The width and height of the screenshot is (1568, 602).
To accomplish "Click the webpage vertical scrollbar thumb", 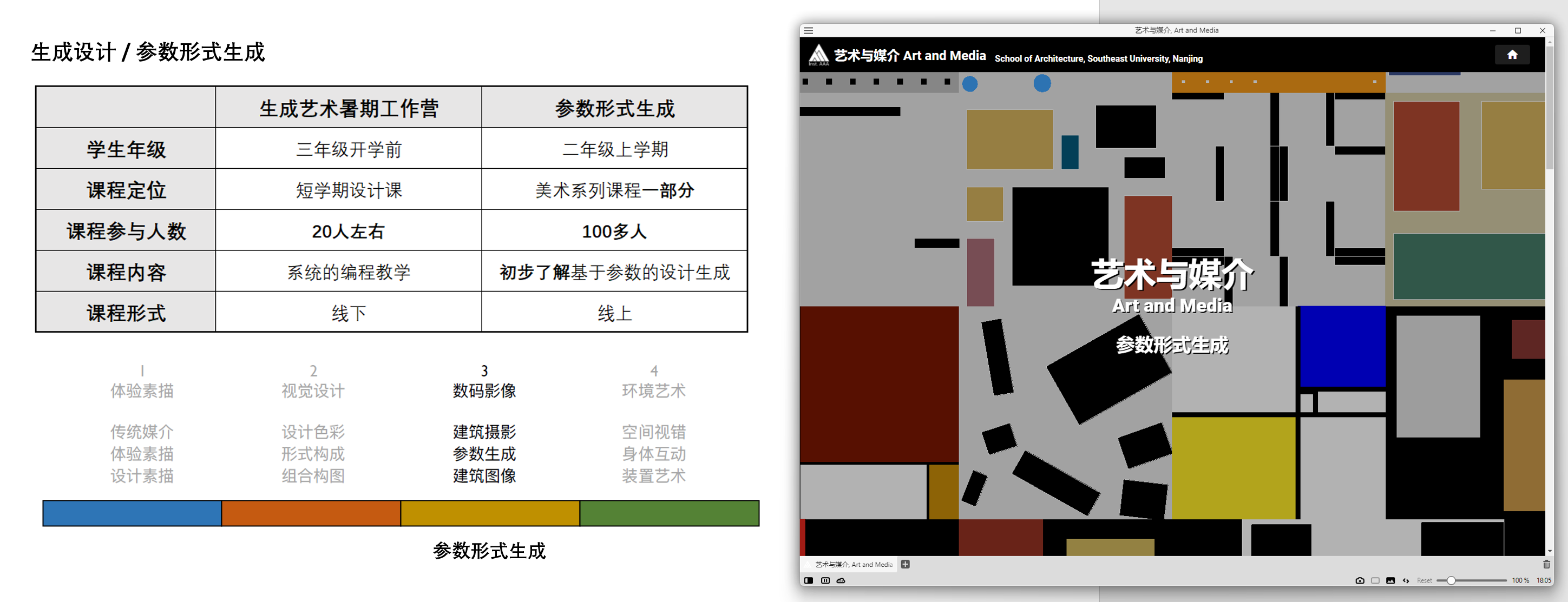I will click(x=1549, y=107).
